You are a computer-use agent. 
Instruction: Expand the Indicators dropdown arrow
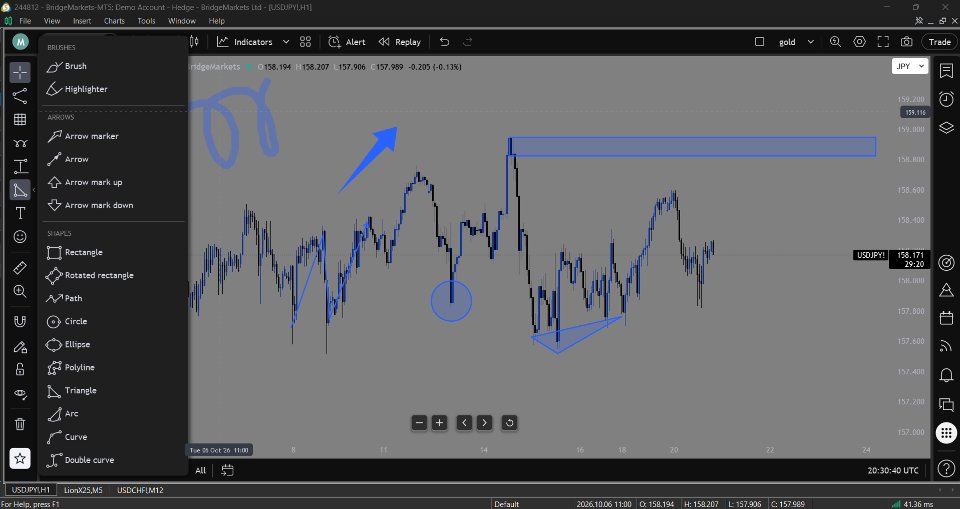pos(285,42)
